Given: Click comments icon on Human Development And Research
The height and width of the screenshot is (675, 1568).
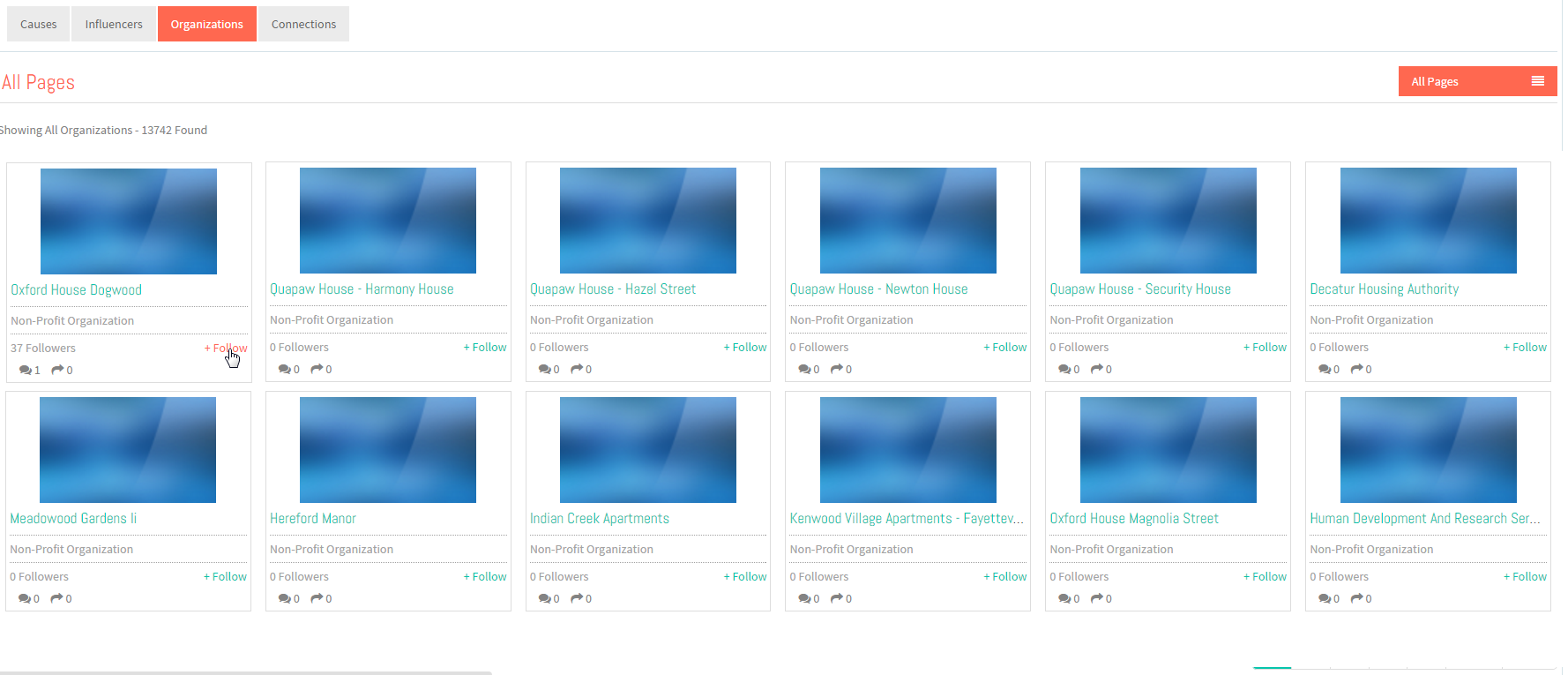Looking at the screenshot, I should click(x=1325, y=598).
